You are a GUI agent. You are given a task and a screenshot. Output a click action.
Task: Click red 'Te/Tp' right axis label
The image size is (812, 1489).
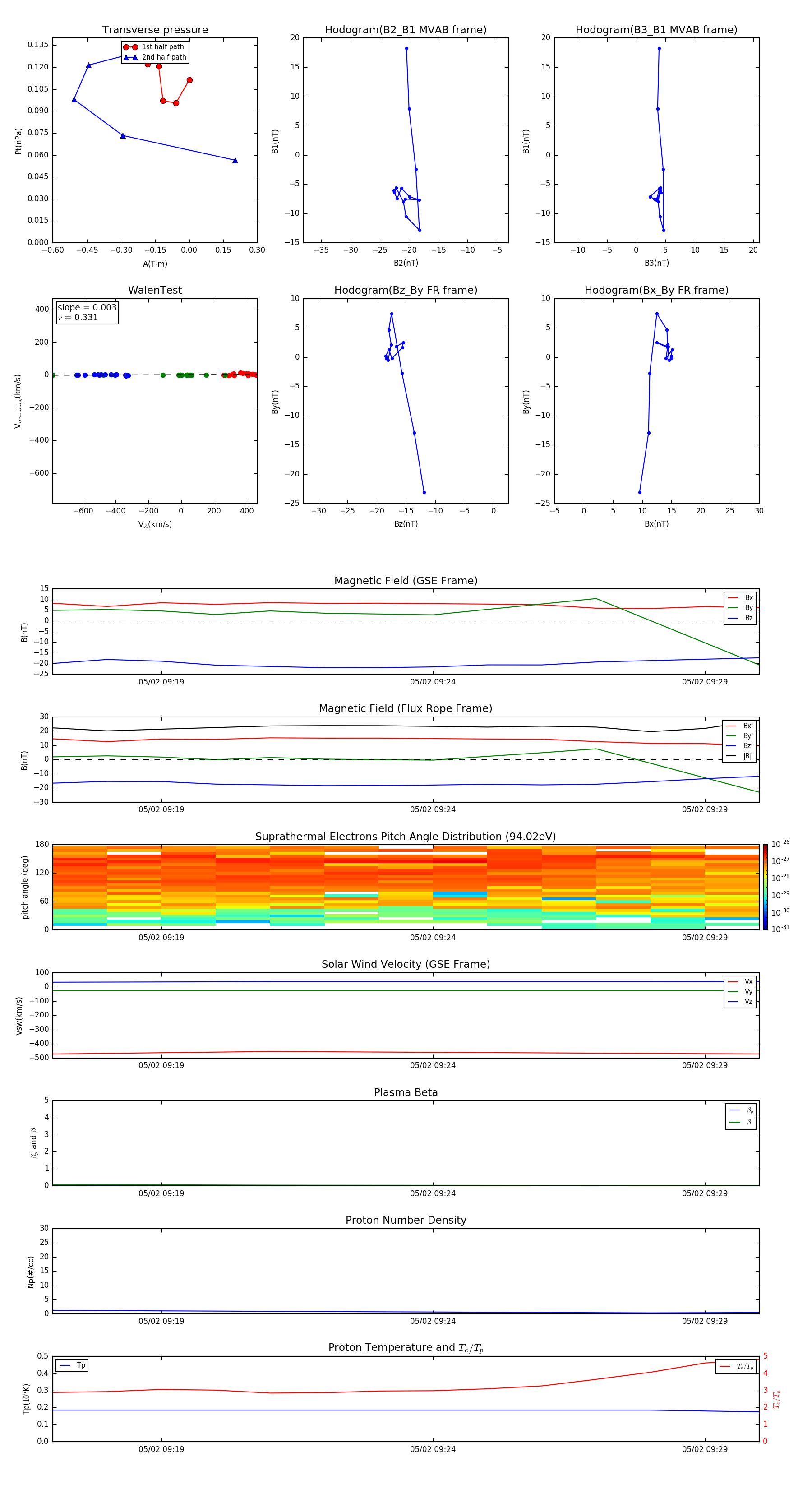tap(777, 1399)
